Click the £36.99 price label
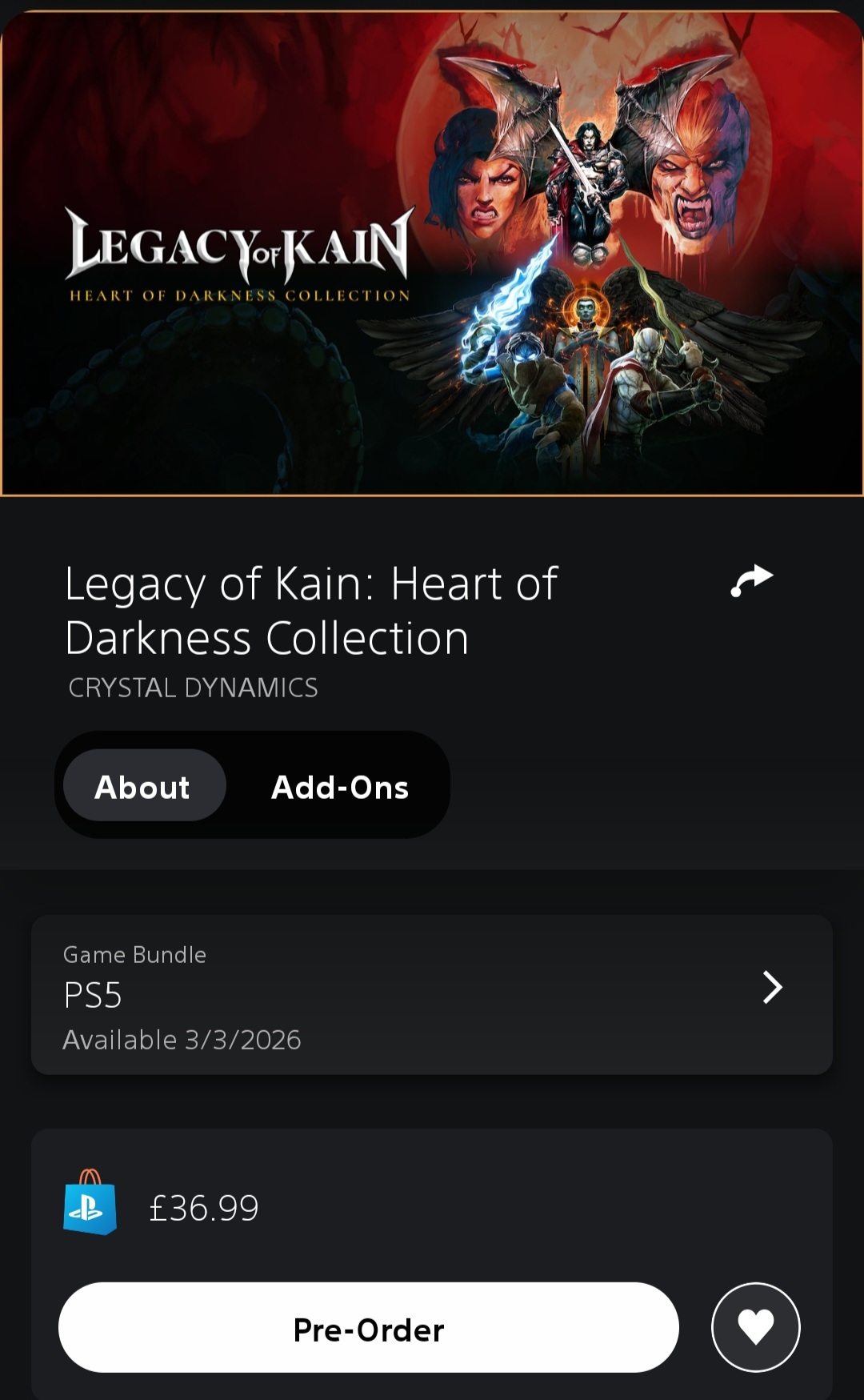 tap(204, 1208)
